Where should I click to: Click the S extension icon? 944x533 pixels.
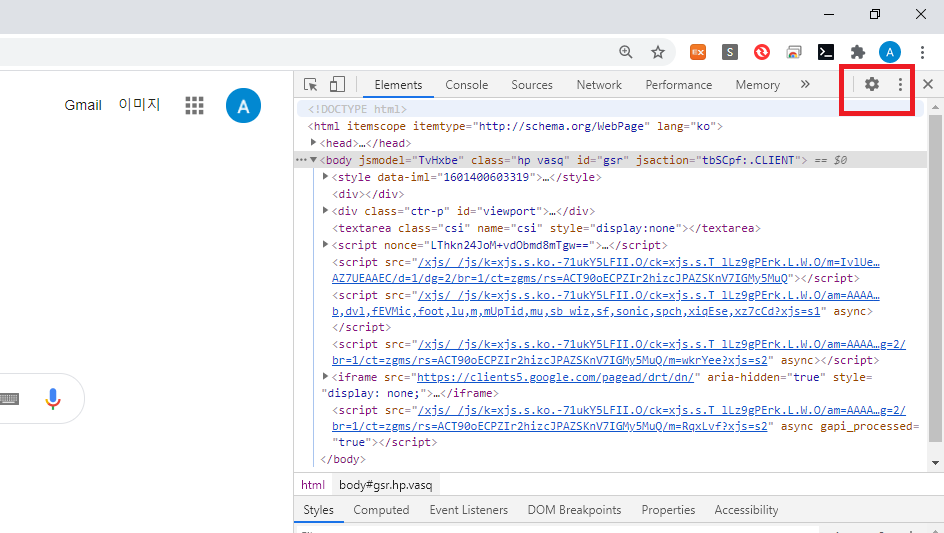click(730, 52)
